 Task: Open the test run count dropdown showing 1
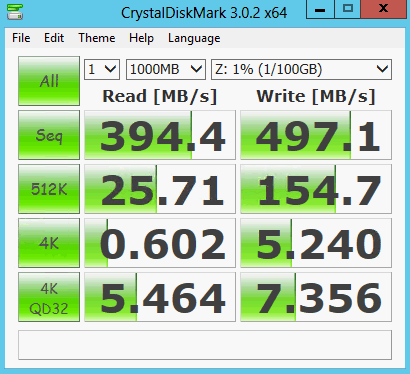[102, 69]
